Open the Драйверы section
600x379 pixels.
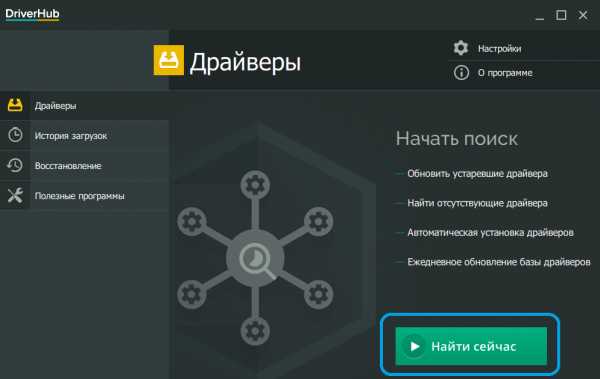coord(84,106)
